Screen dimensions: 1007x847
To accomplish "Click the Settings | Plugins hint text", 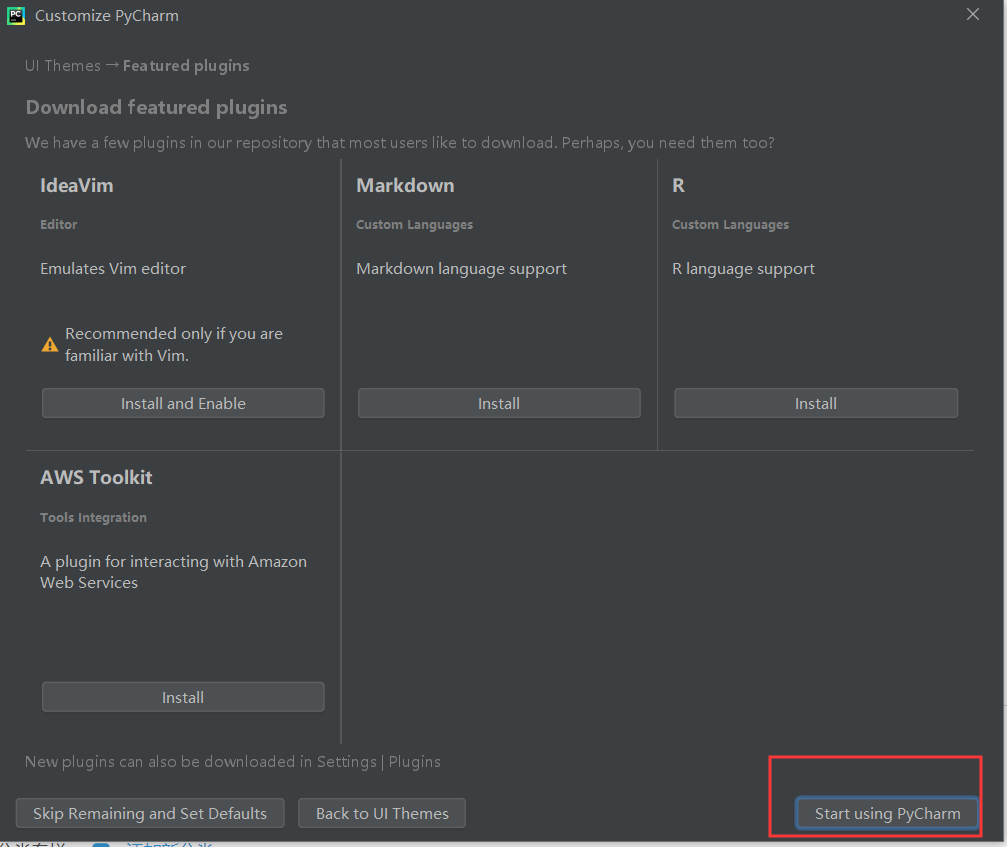I will [232, 762].
